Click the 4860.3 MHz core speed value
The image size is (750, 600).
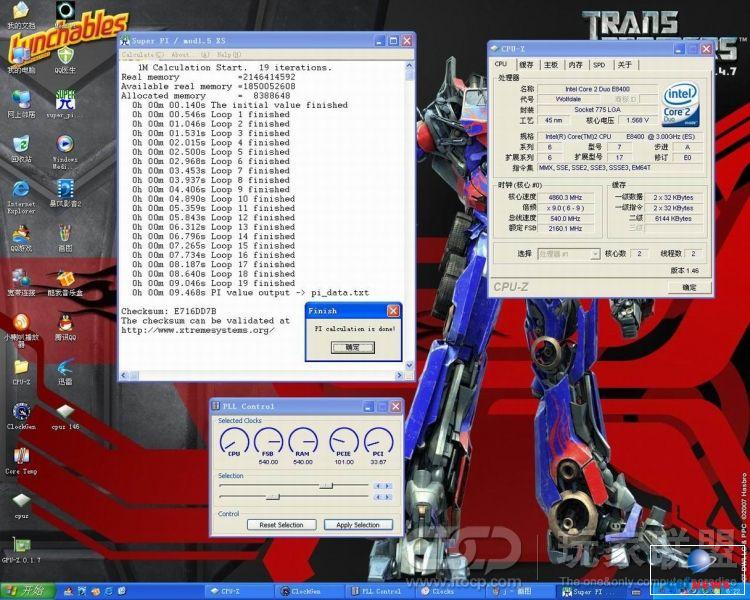tap(565, 198)
